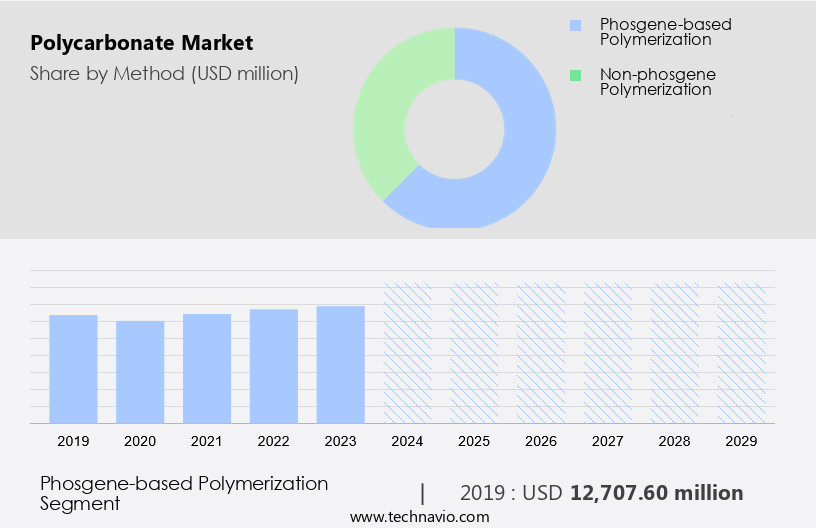Screen dimensions: 816x528
Task: Select the solid bar for 2020
Action: (x=140, y=372)
